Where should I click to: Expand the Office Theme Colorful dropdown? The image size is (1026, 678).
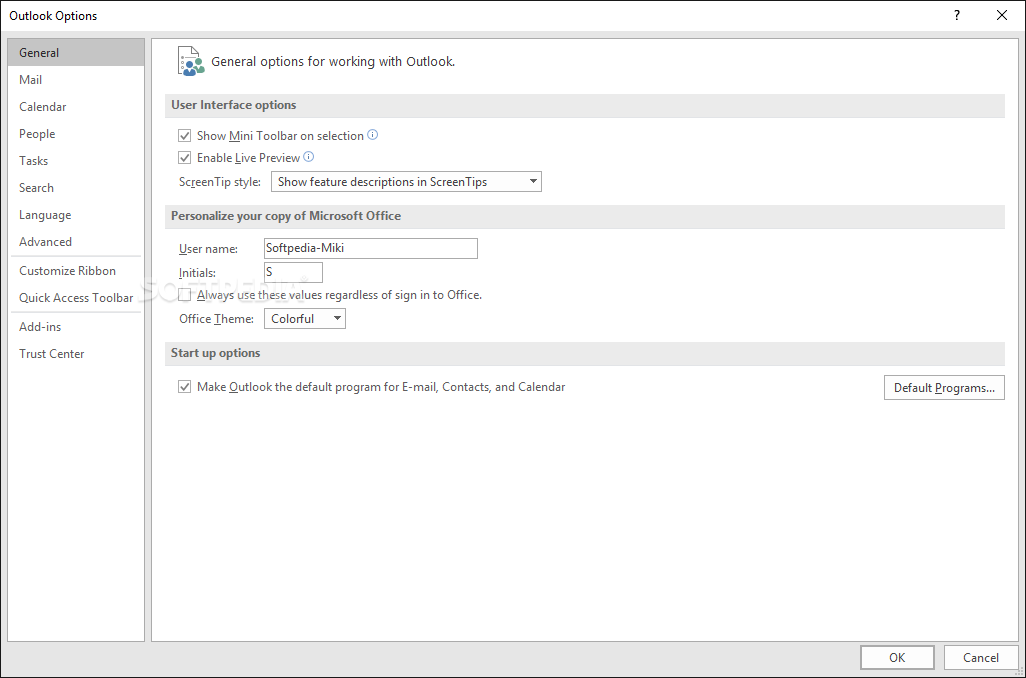[305, 319]
